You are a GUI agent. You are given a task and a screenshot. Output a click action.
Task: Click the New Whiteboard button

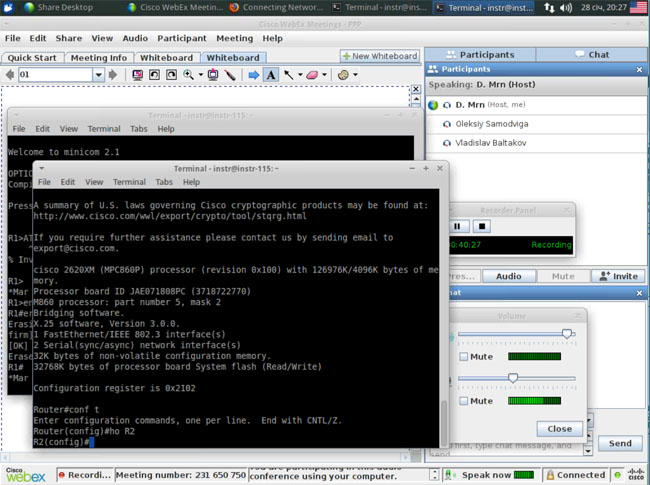tap(379, 56)
